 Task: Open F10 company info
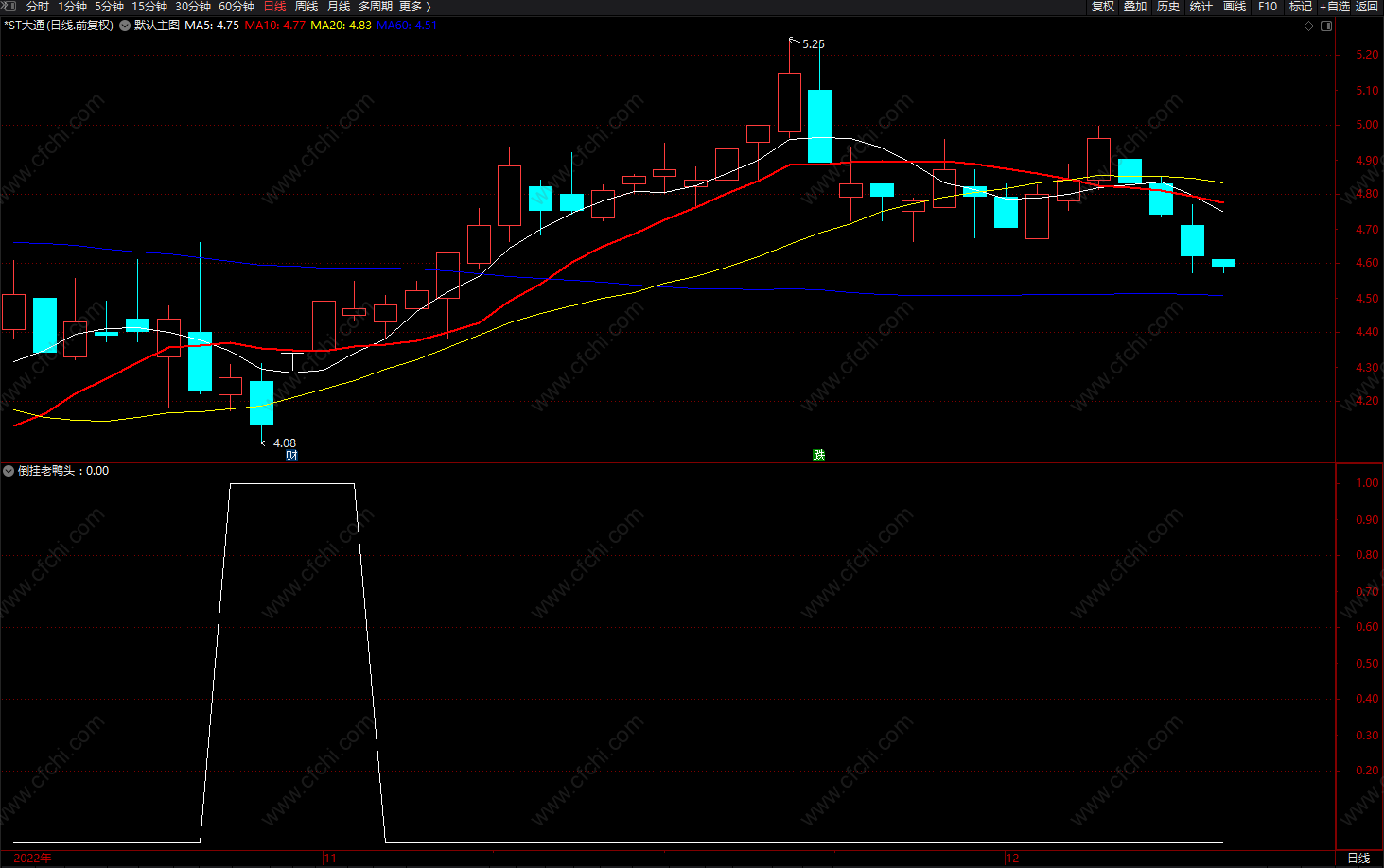tap(1268, 7)
